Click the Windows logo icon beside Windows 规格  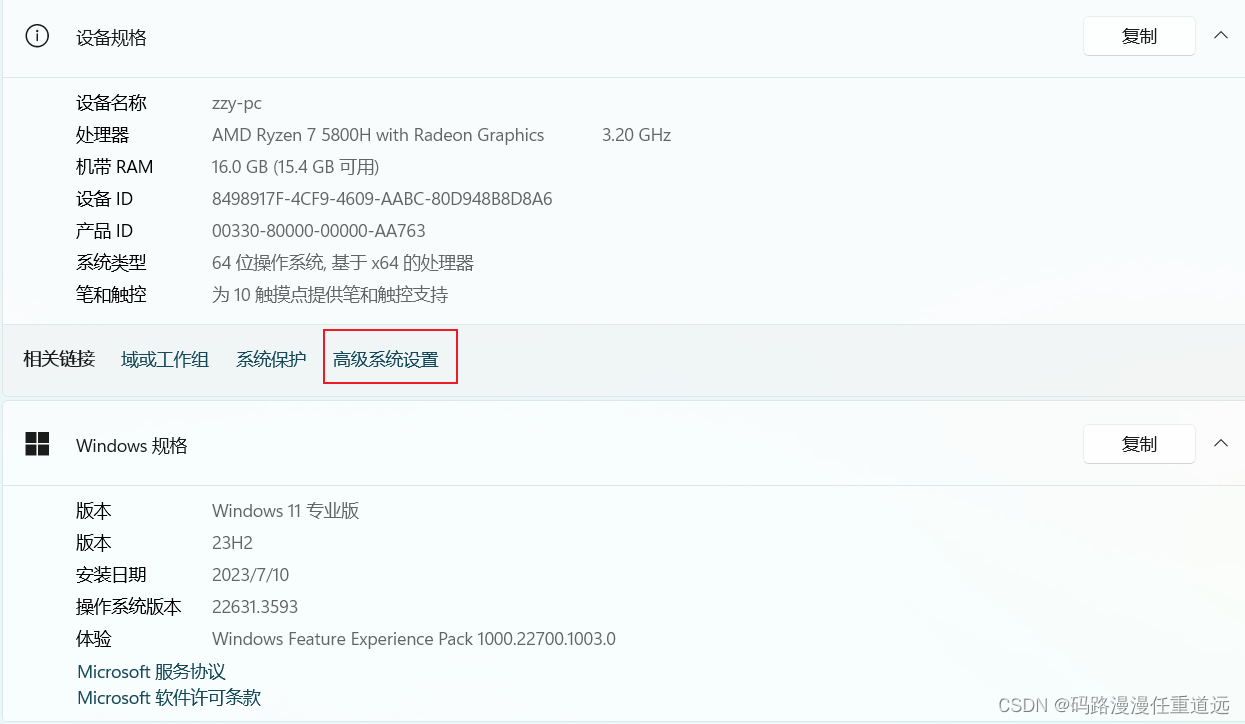tap(37, 444)
